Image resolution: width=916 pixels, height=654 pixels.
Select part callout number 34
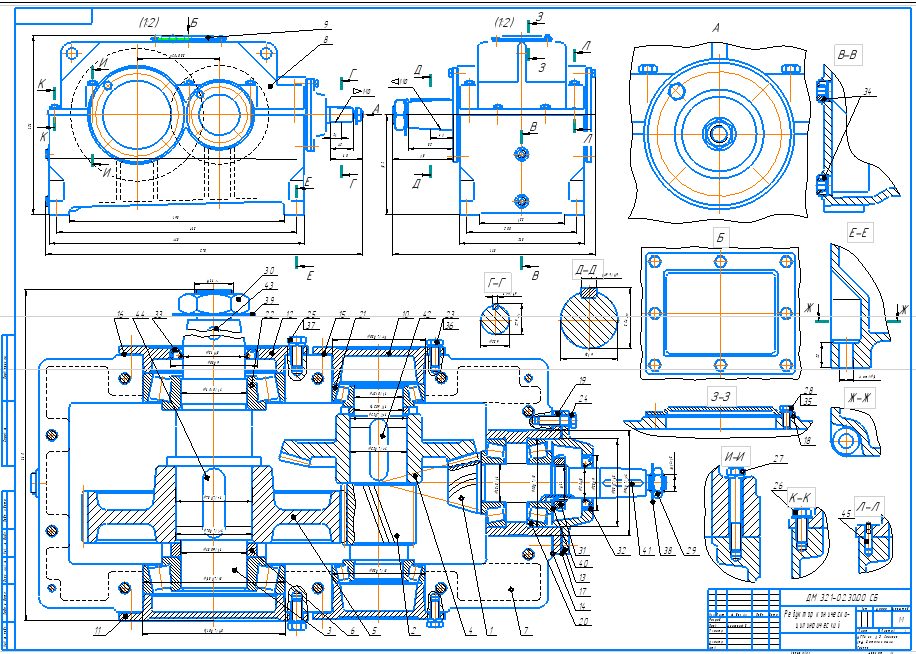point(866,91)
